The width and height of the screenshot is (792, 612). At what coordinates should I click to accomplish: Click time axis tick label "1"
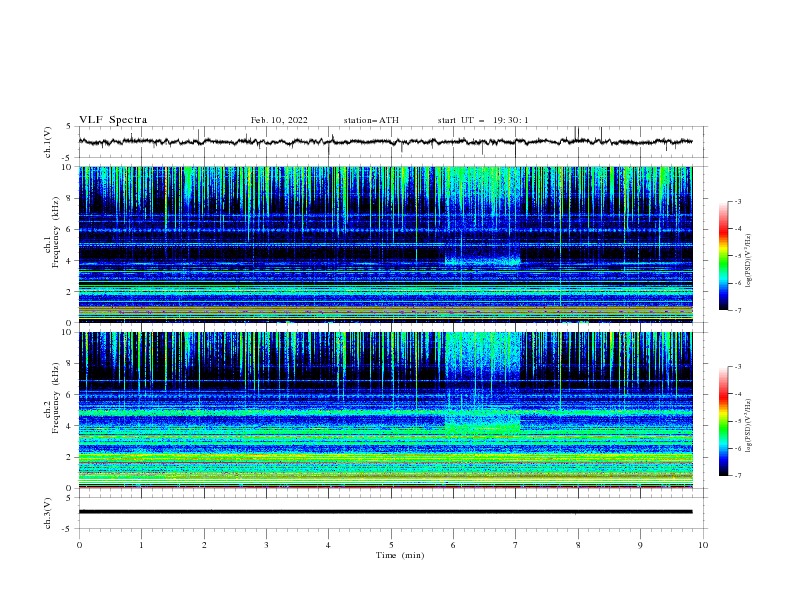pos(141,545)
